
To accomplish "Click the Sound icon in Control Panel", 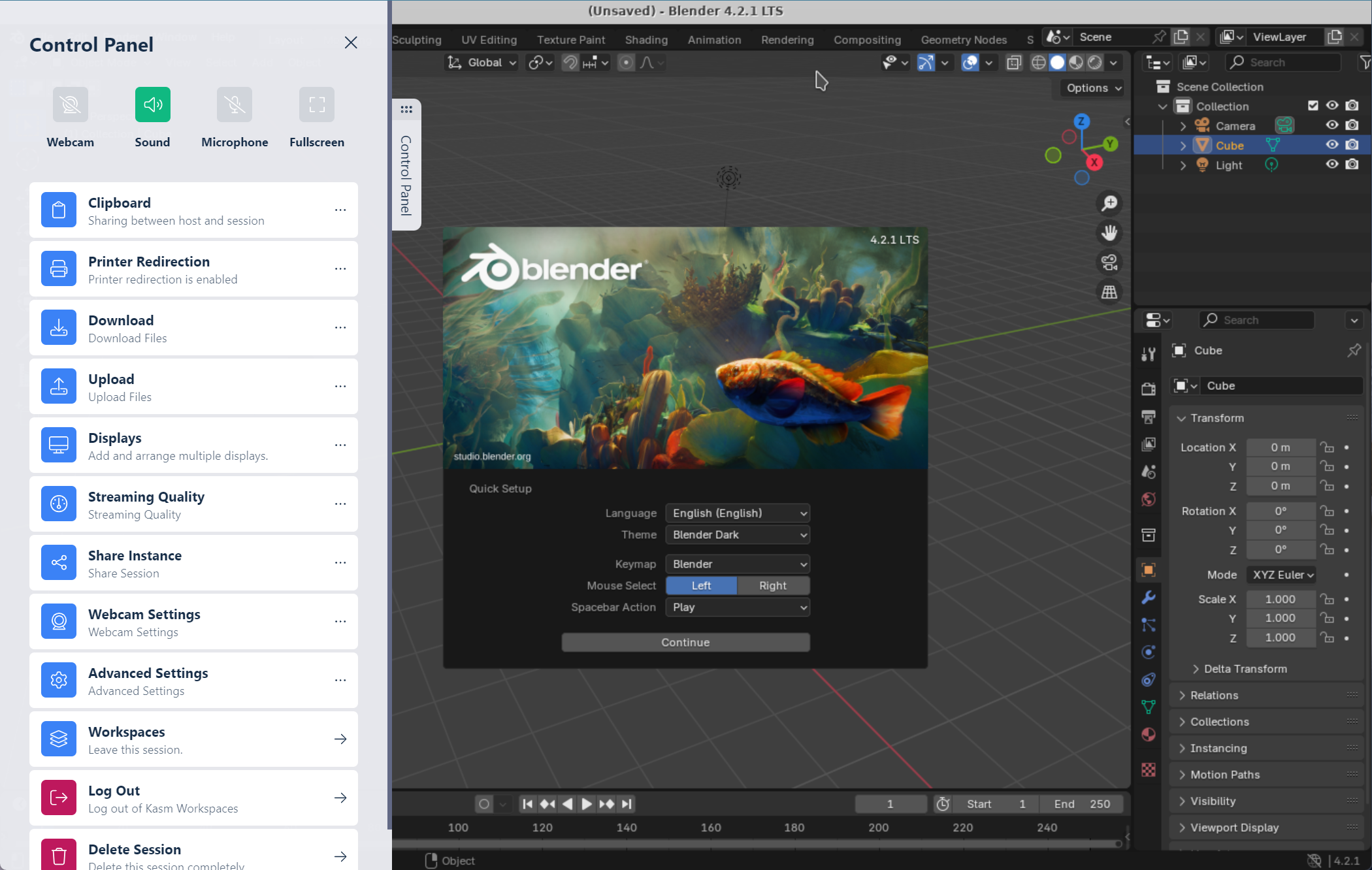I will coord(152,105).
